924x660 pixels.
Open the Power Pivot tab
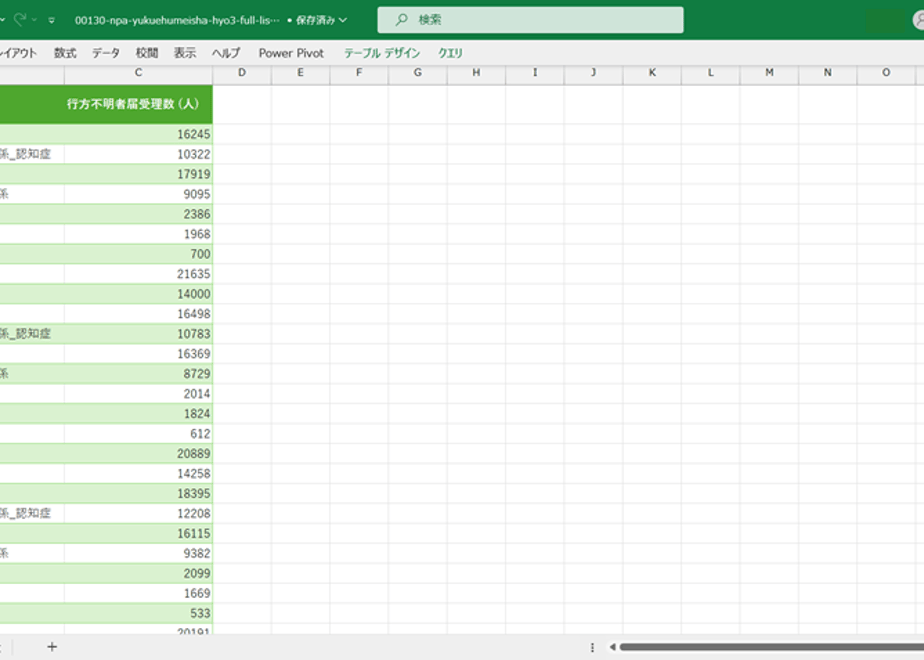(291, 53)
